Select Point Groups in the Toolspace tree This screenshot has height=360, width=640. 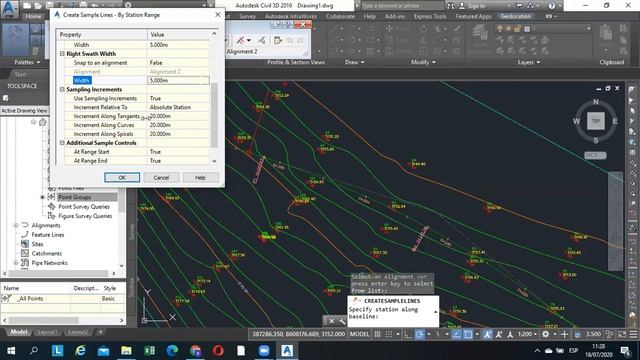(x=75, y=197)
